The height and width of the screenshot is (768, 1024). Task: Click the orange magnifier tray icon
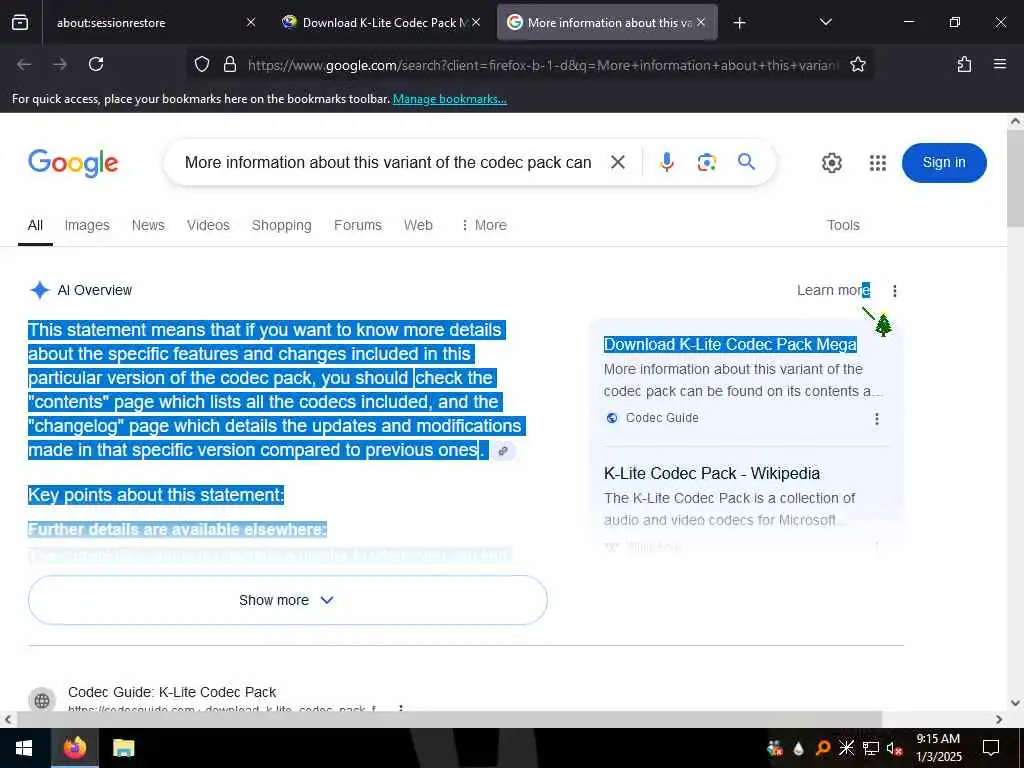click(x=822, y=748)
